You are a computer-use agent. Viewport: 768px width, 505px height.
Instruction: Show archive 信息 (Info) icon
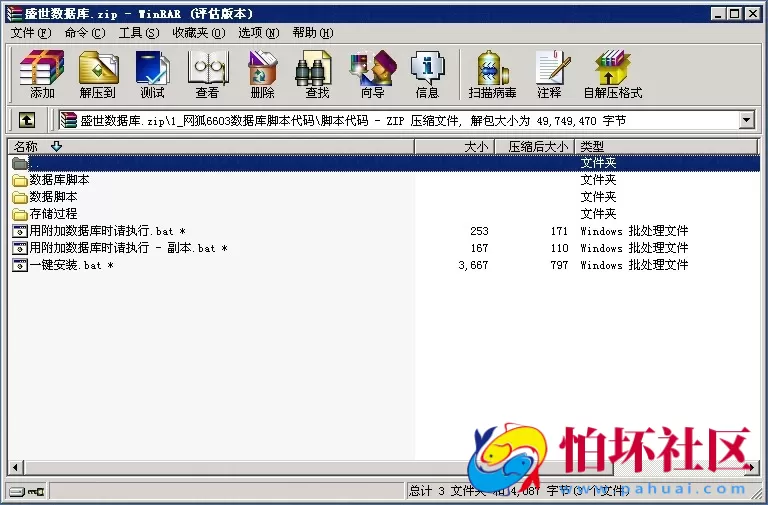[427, 73]
